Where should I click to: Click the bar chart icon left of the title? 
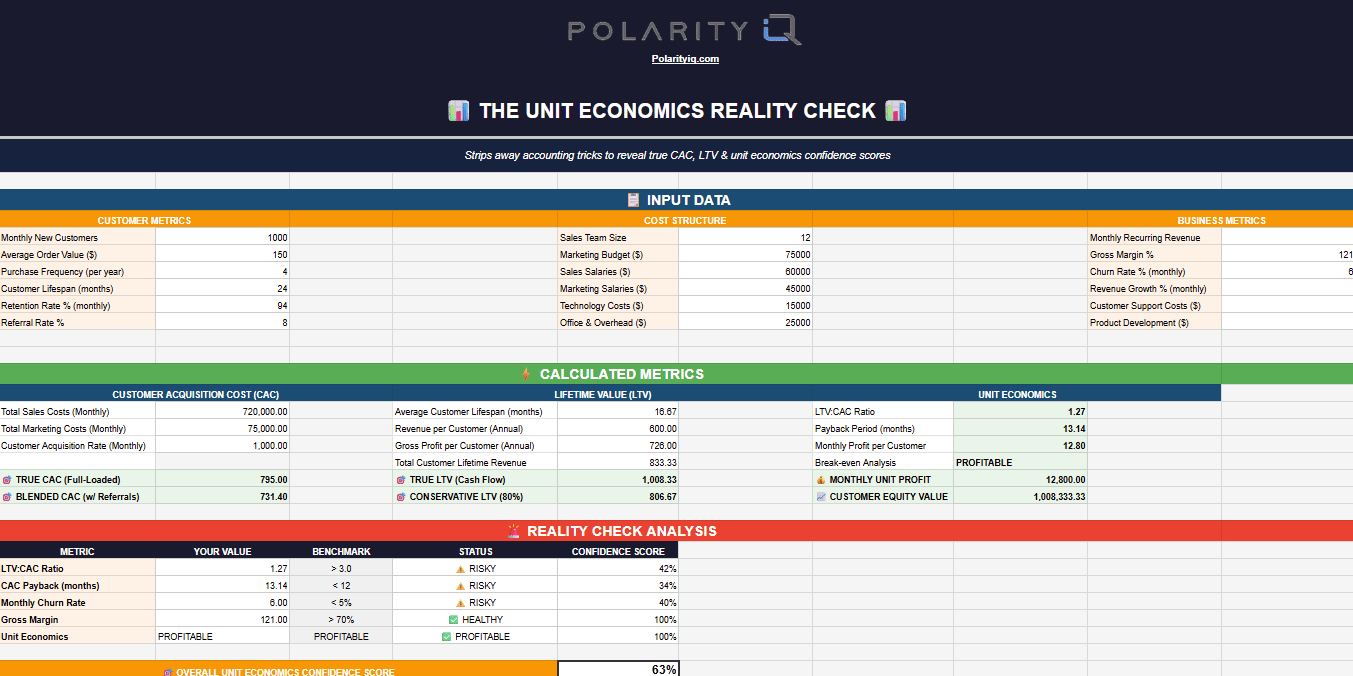pyautogui.click(x=459, y=111)
